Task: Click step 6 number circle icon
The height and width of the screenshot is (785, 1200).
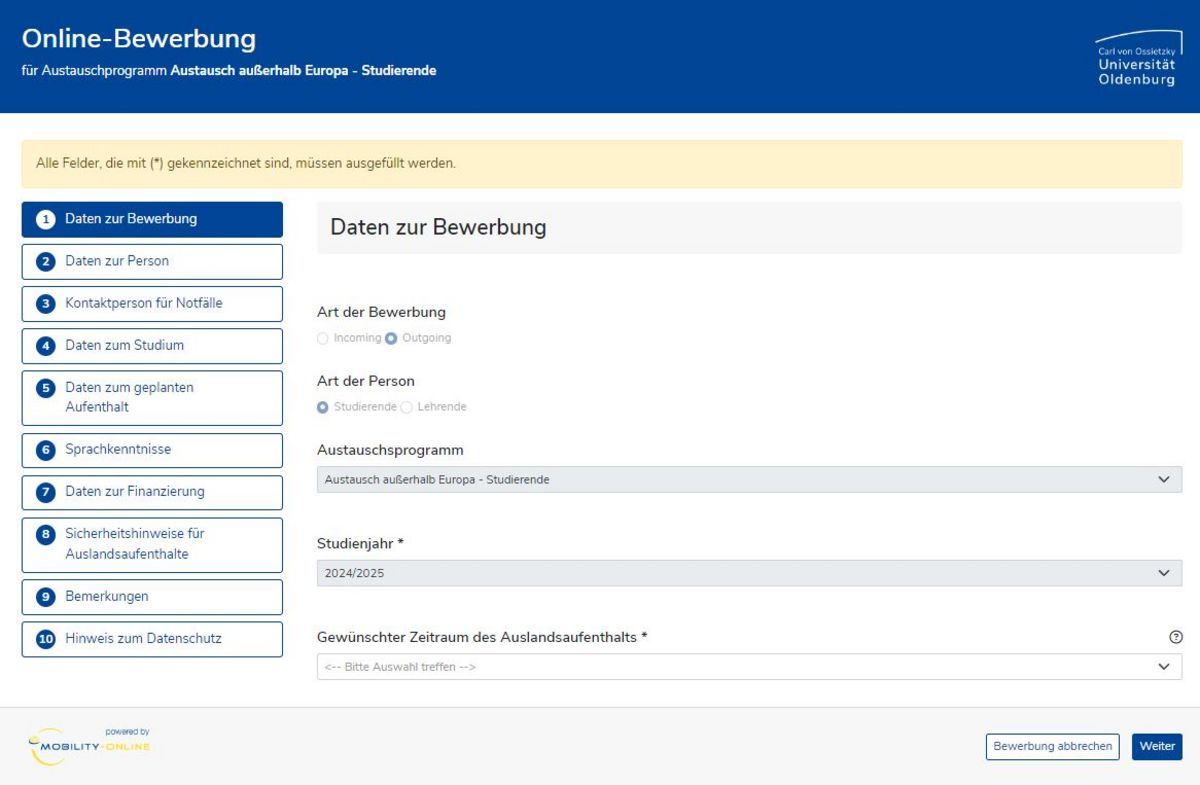Action: [x=45, y=450]
